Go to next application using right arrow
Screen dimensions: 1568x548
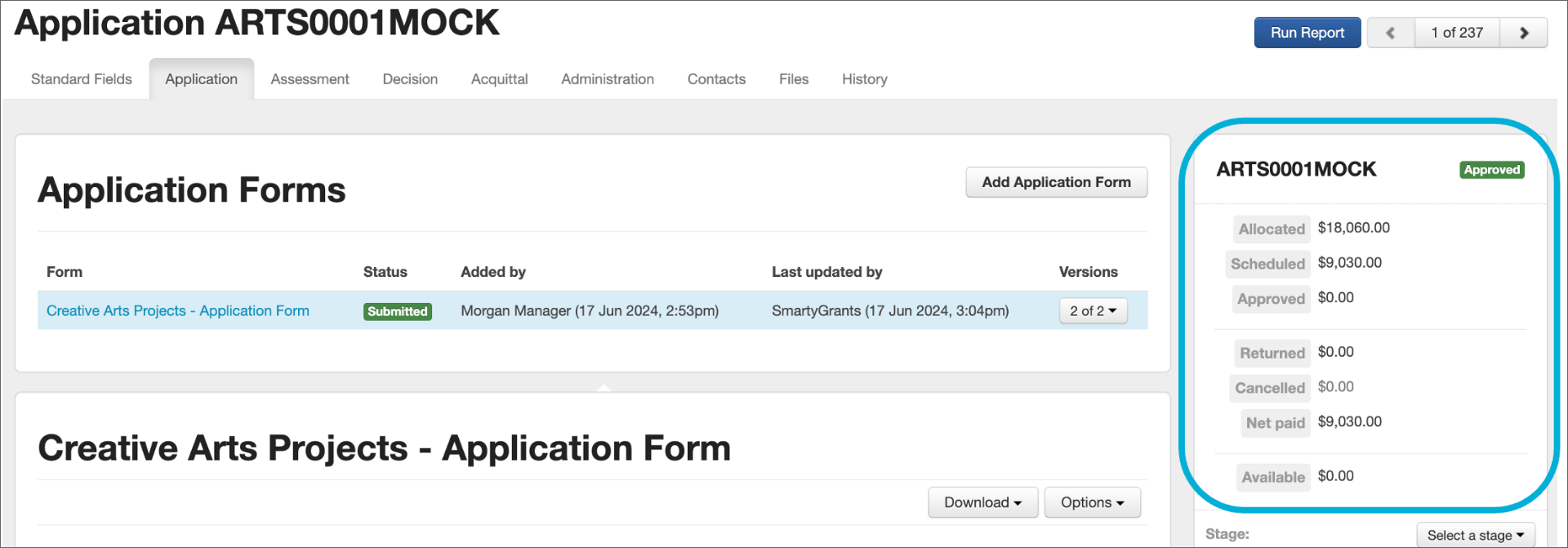[1523, 33]
